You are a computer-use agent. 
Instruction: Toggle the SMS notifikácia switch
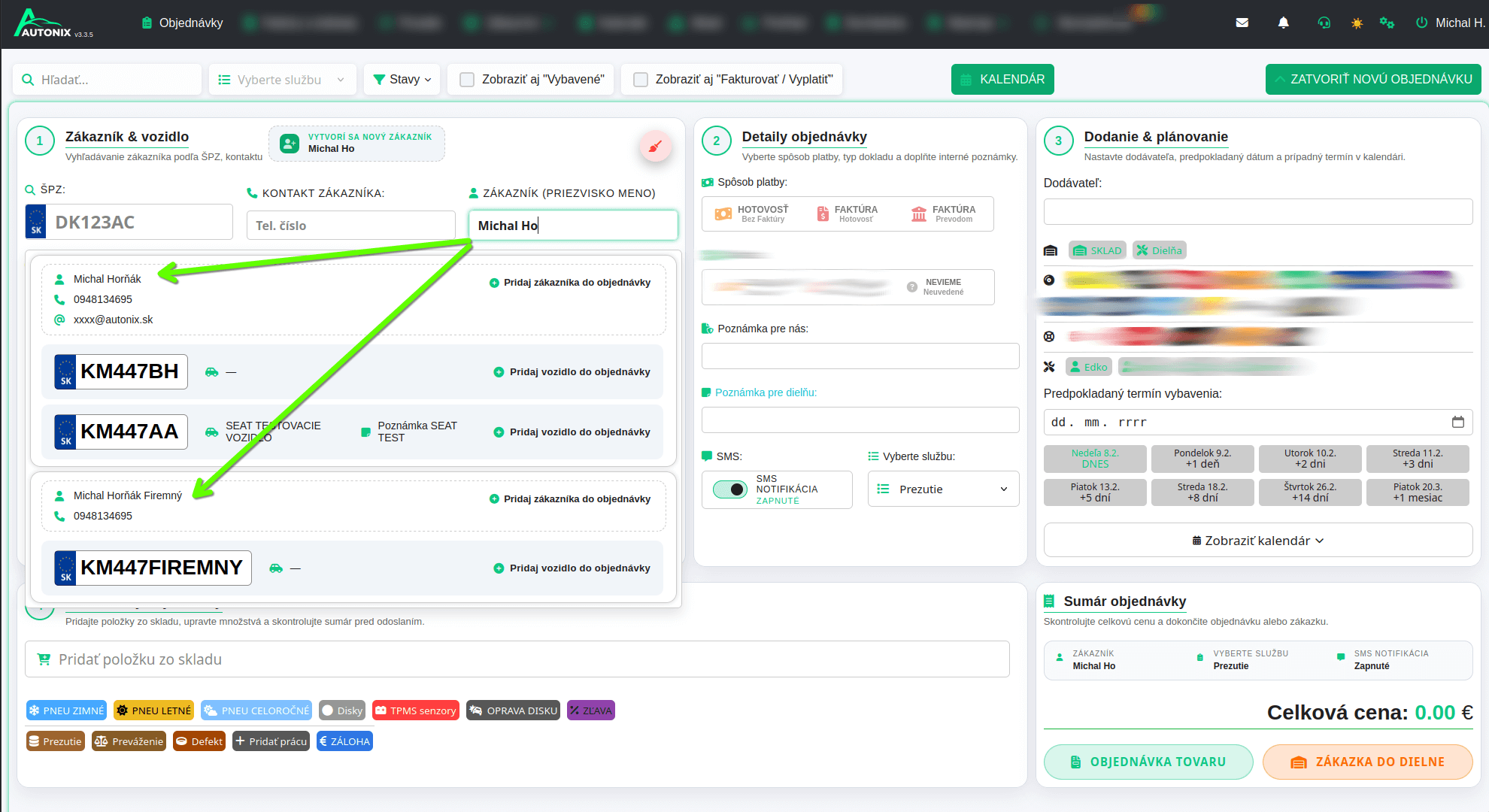(729, 489)
